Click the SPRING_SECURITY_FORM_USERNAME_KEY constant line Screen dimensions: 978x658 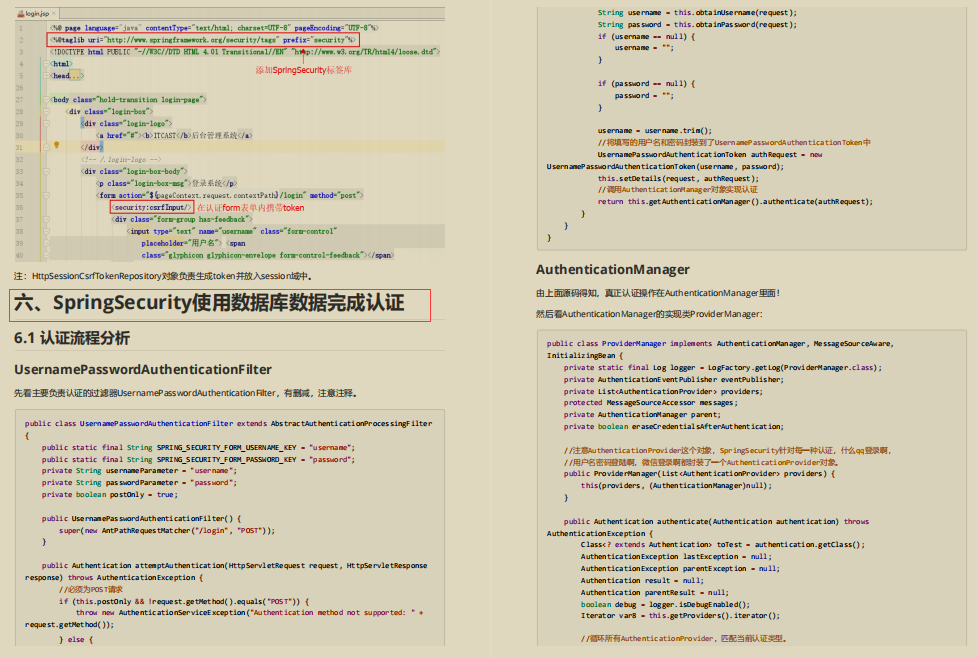[198, 447]
